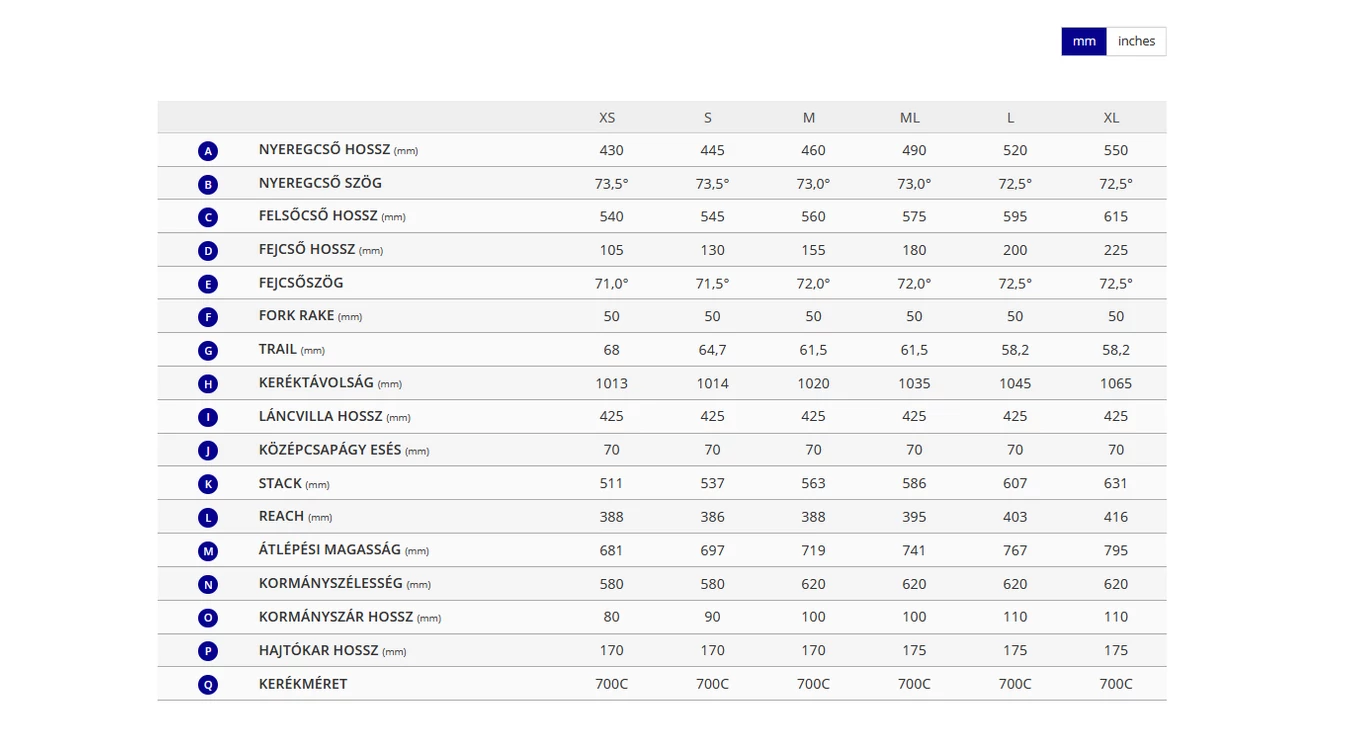
Task: Click the O badge for Kormányszár hossz
Action: point(208,618)
